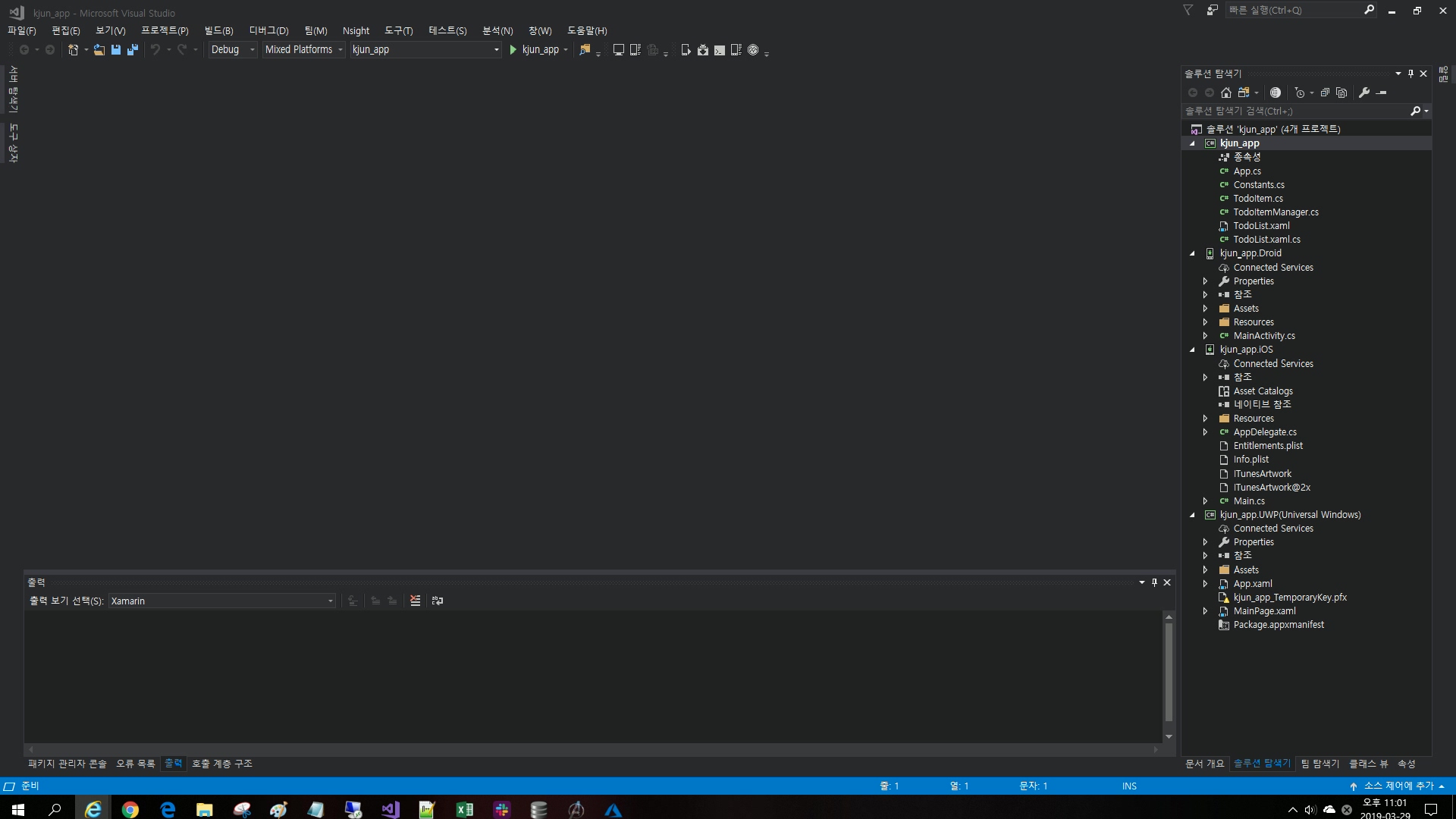Start debugging with green play button
The image size is (1456, 819).
pyautogui.click(x=513, y=50)
